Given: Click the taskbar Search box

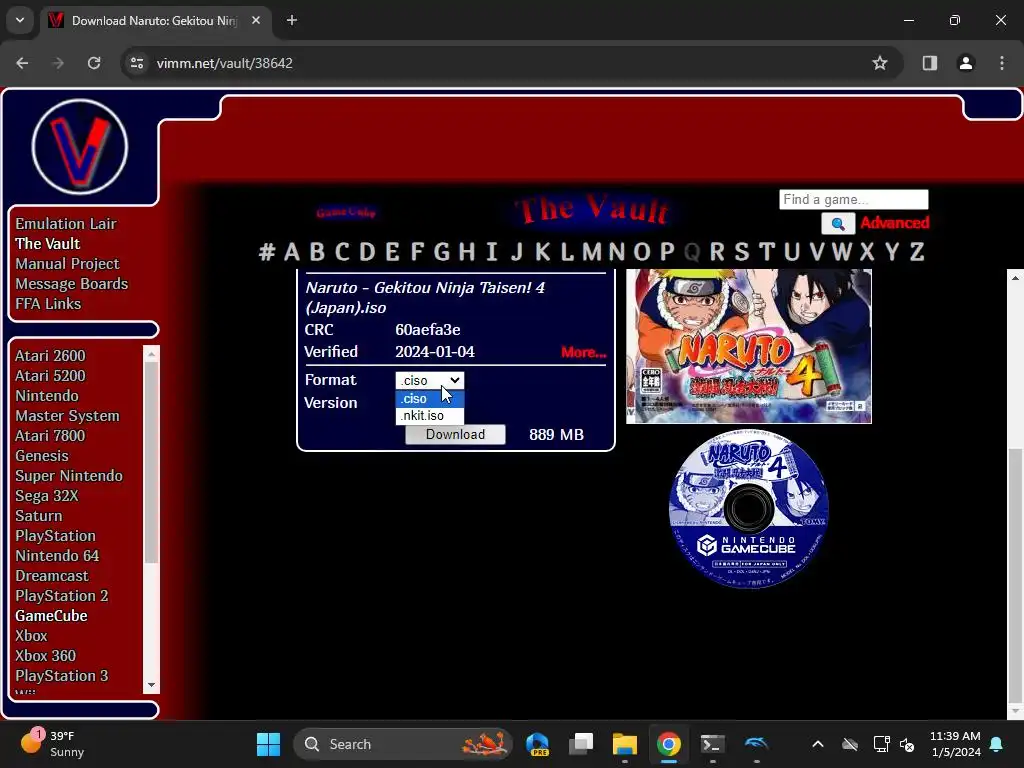Looking at the screenshot, I should click(403, 744).
